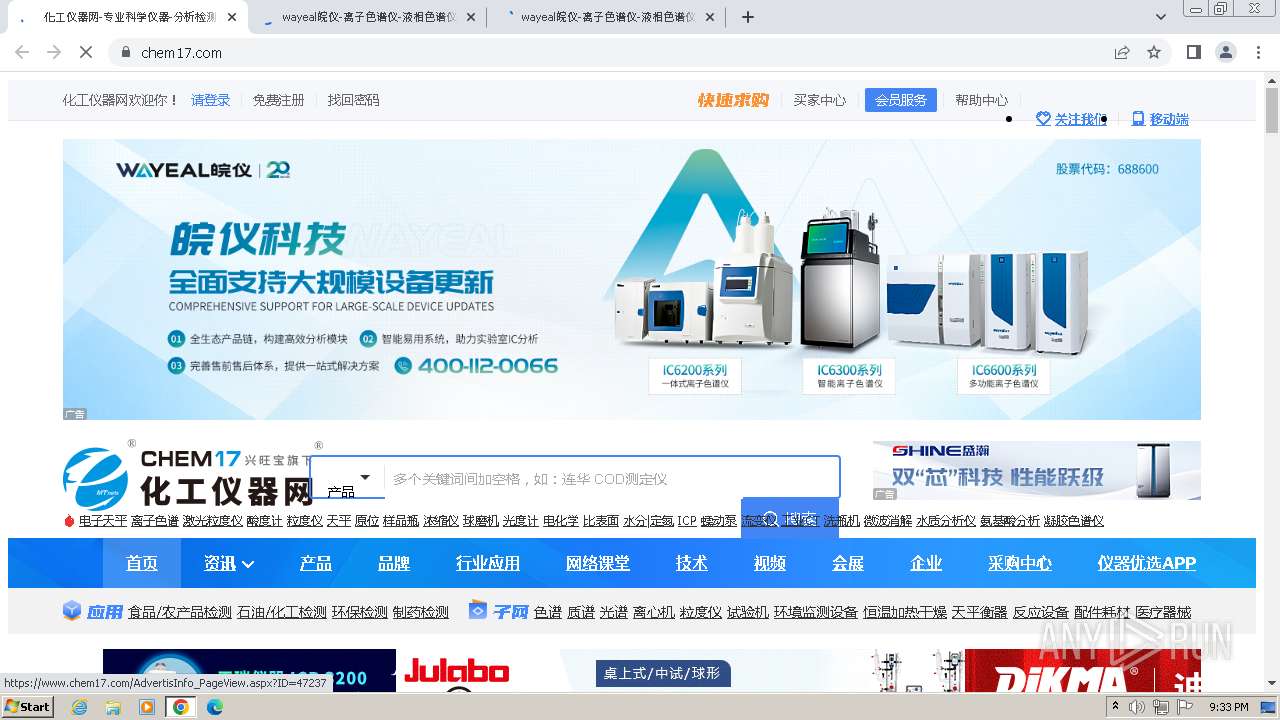This screenshot has height=720, width=1280.
Task: Expand the 产品 search category dropdown
Action: click(348, 478)
